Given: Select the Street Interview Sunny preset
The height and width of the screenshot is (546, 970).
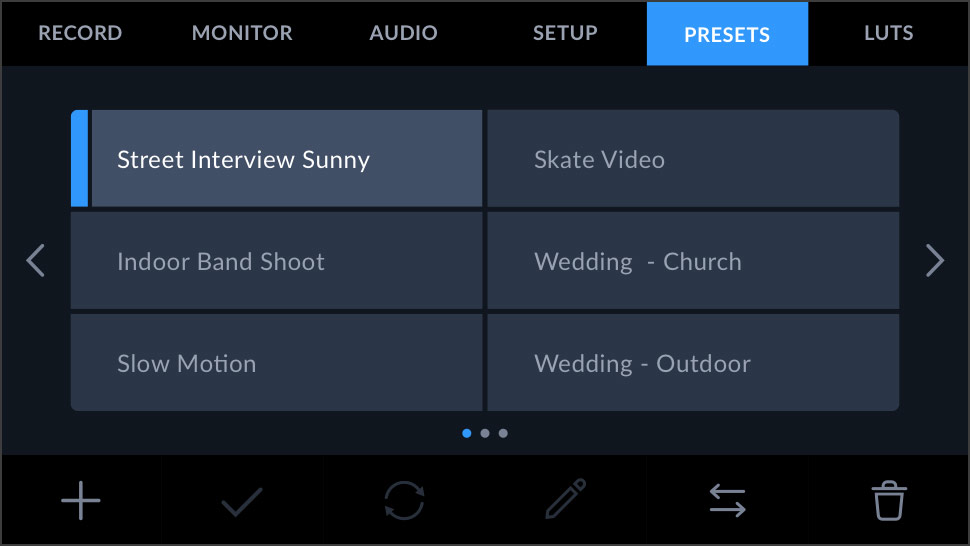Looking at the screenshot, I should (x=277, y=158).
